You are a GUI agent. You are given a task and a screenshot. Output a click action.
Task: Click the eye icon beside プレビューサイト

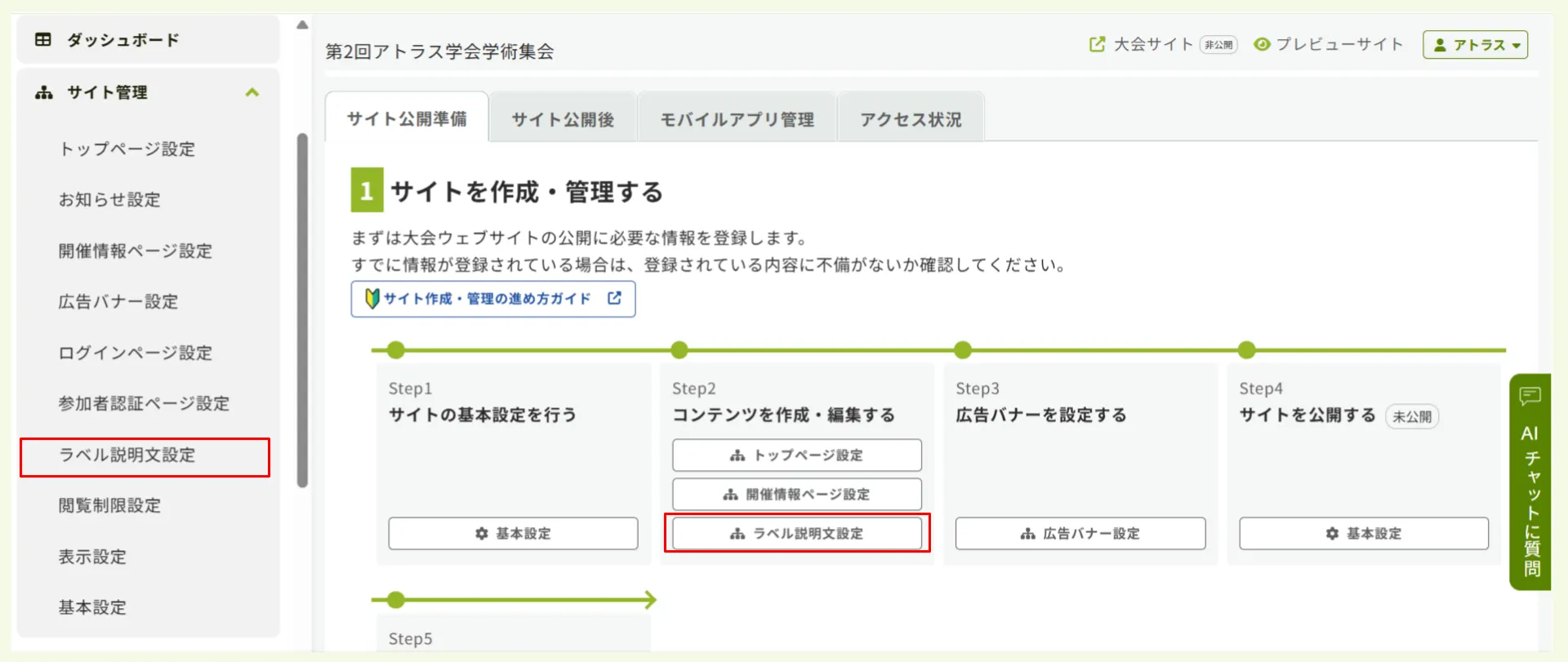[x=1262, y=44]
